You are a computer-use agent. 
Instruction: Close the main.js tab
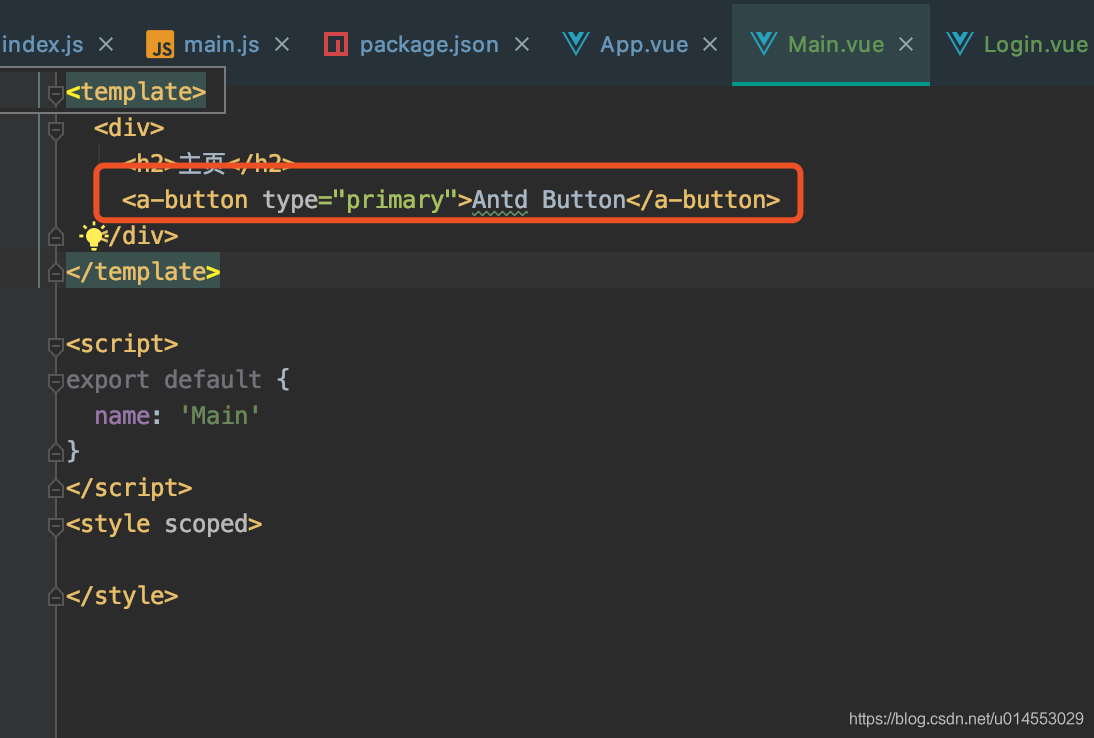(281, 44)
